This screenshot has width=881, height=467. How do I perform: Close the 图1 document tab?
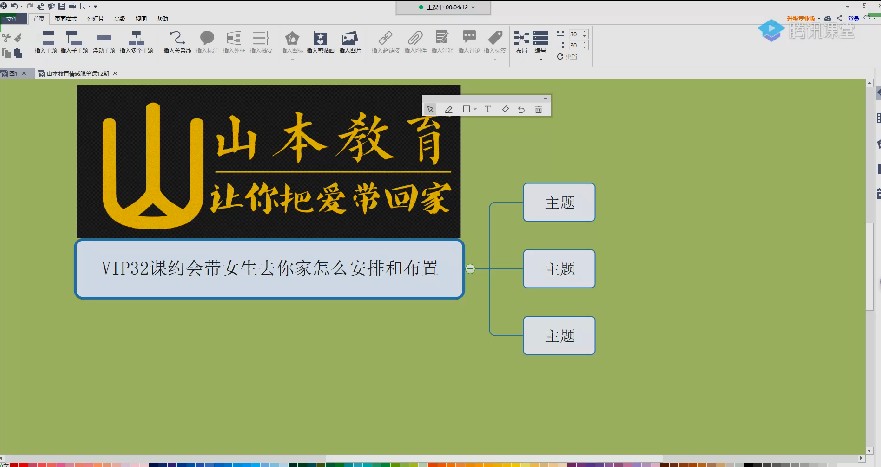24,73
